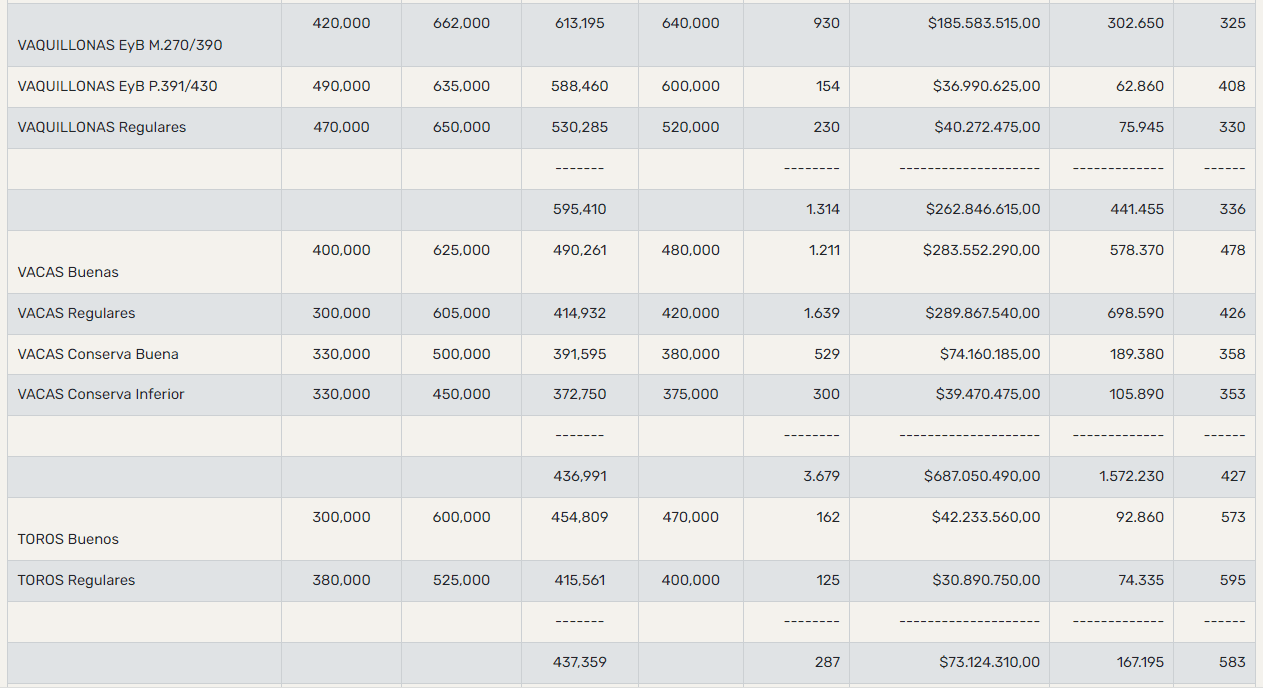The height and width of the screenshot is (693, 1263).
Task: Select the VAQUILLONAS EyB P.391/430 category cell
Action: click(x=117, y=87)
